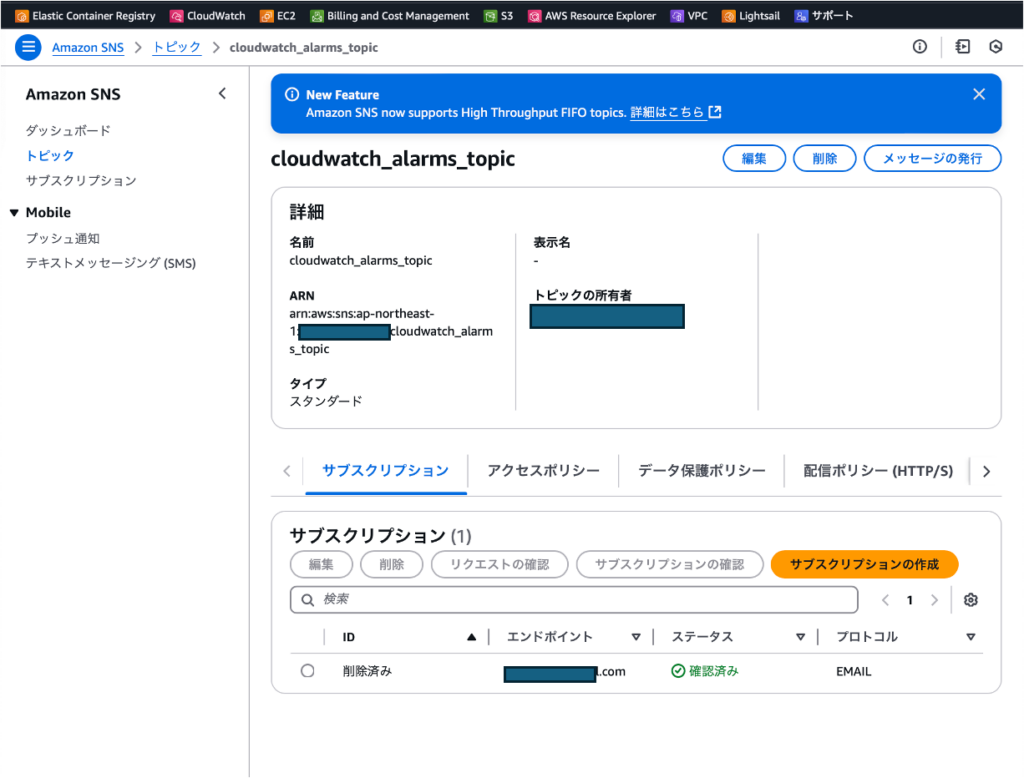Open CloudWatch shortcut in top bar

coord(208,16)
